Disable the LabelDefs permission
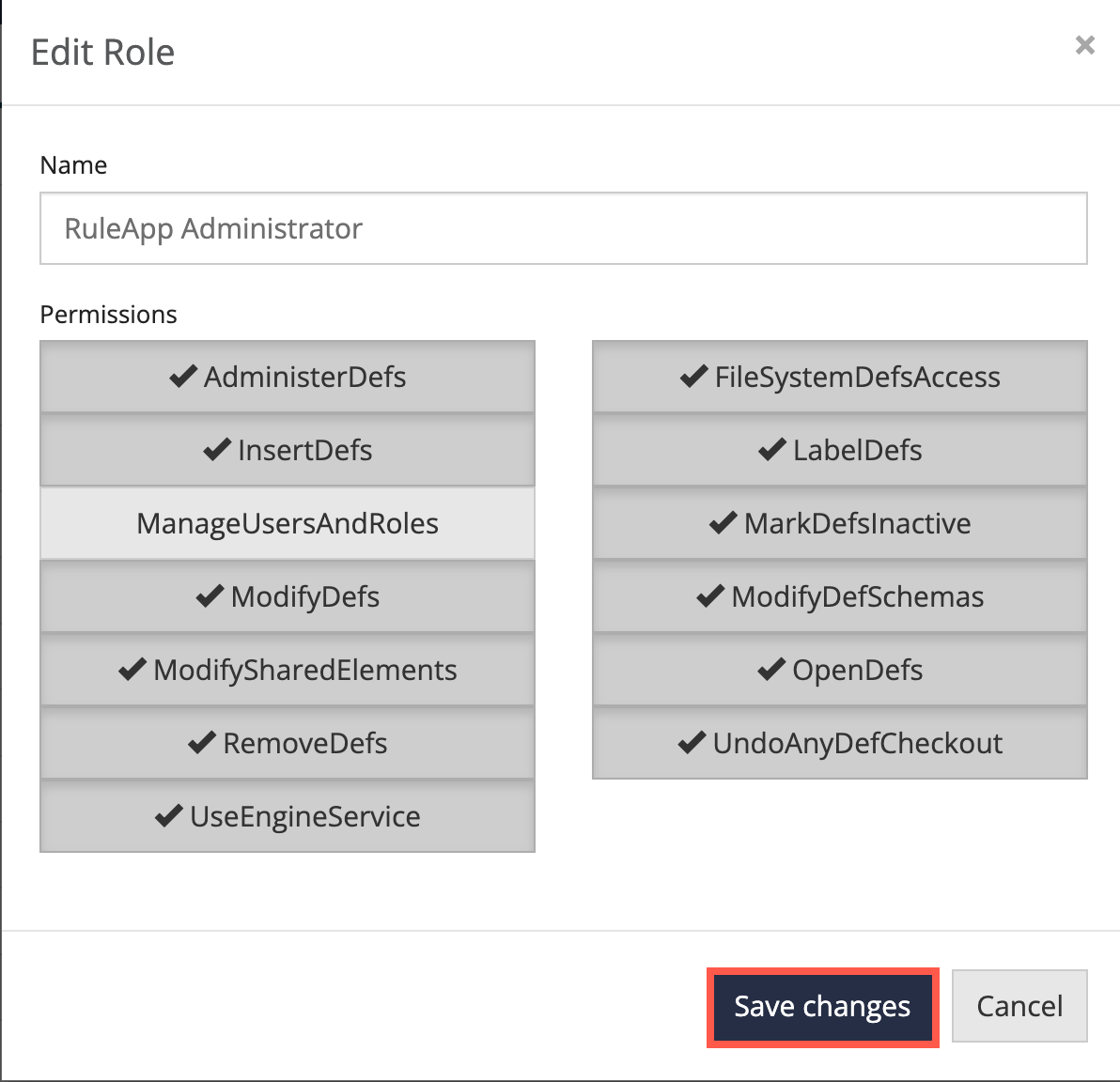The height and width of the screenshot is (1082, 1120). (x=839, y=450)
